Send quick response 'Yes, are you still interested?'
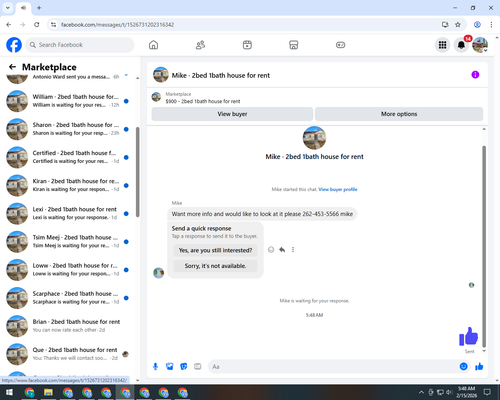 click(215, 250)
